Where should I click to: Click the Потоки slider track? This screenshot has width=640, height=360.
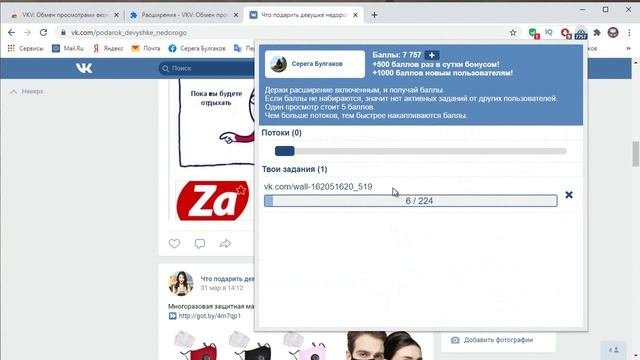[x=421, y=151]
